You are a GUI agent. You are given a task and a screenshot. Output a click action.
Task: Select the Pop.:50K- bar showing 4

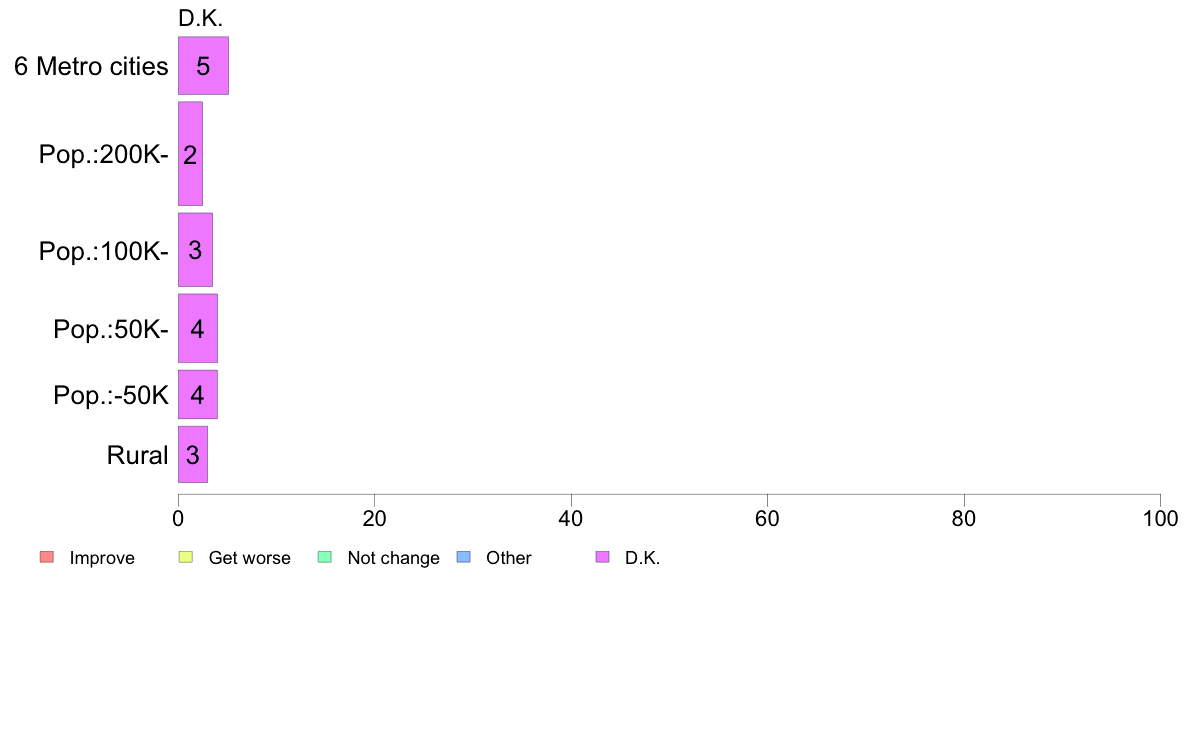198,328
